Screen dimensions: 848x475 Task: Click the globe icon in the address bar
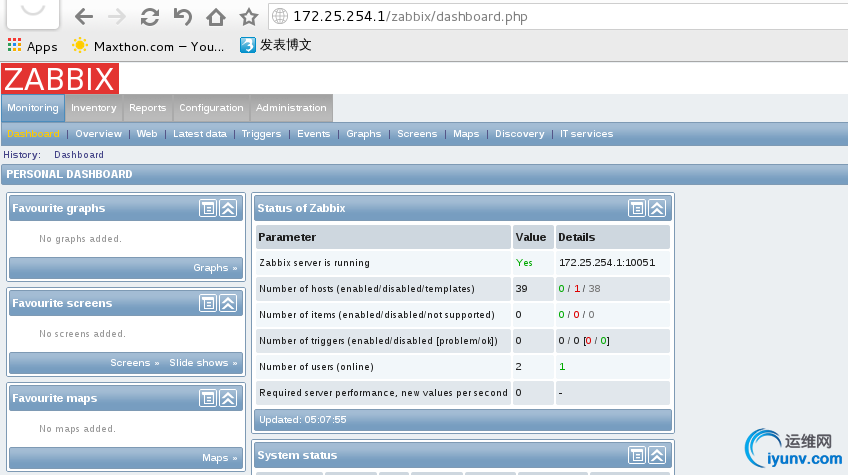280,16
